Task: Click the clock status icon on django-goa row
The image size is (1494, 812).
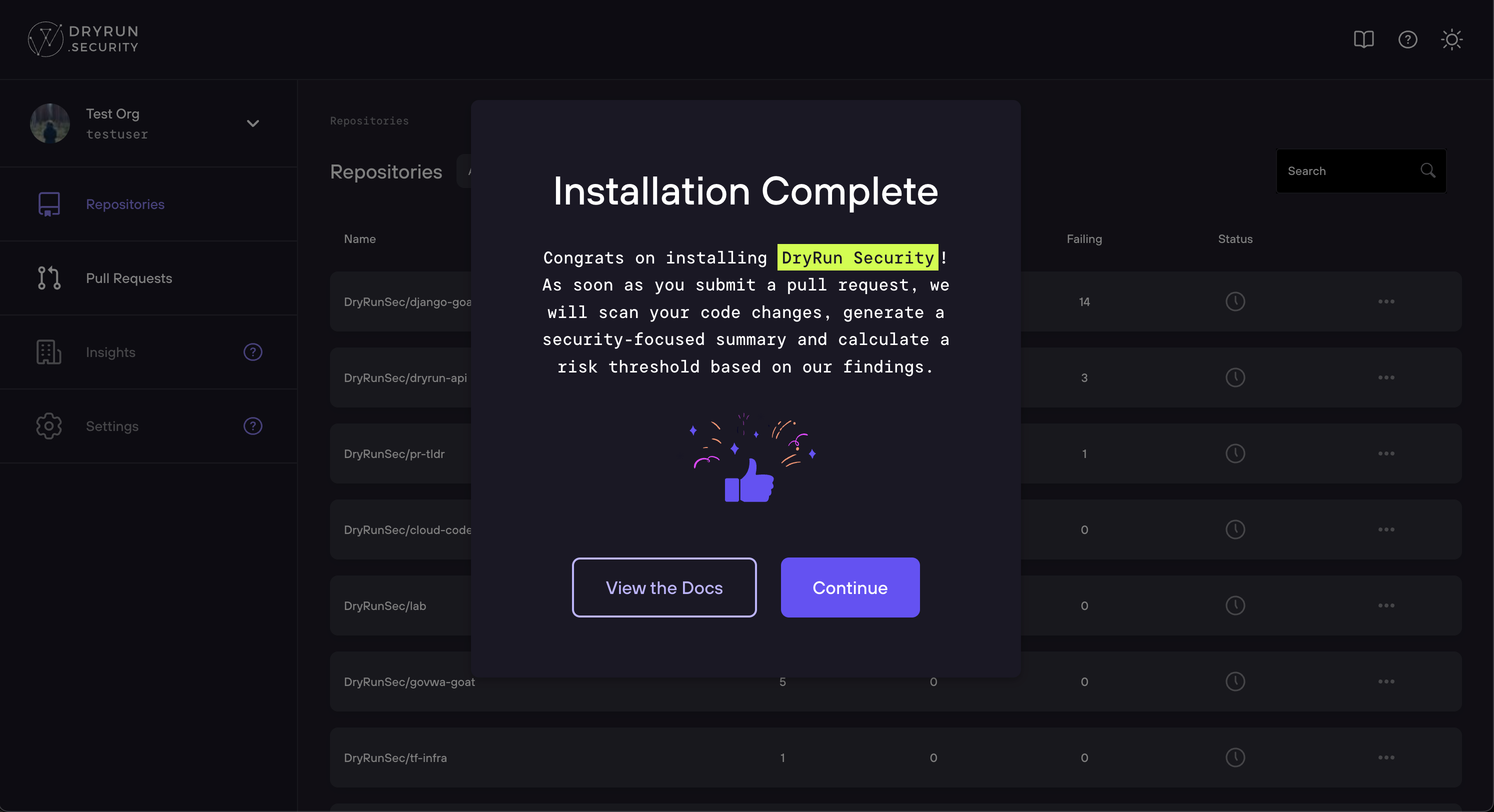Action: pyautogui.click(x=1235, y=301)
